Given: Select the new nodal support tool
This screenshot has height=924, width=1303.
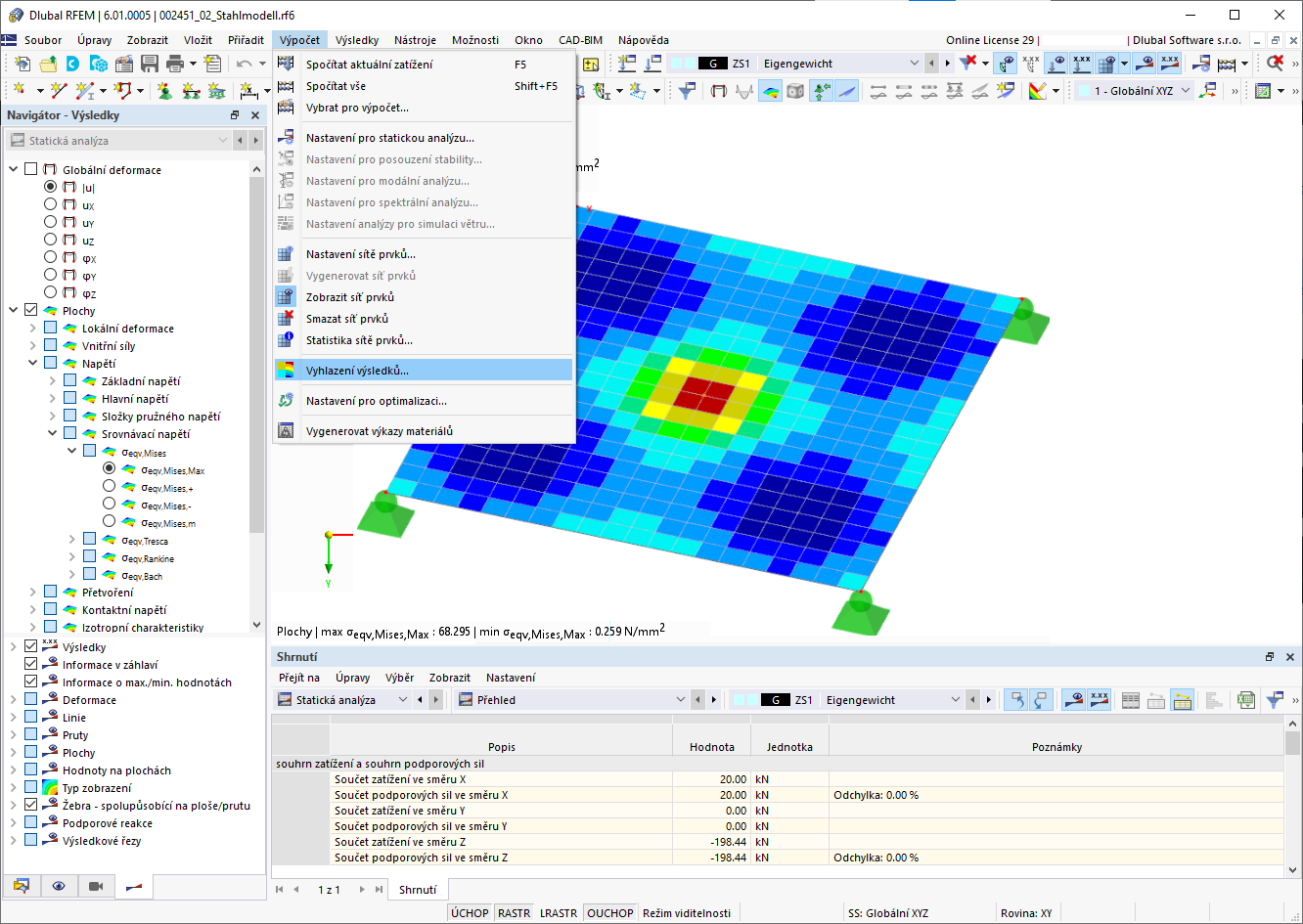Looking at the screenshot, I should [164, 91].
